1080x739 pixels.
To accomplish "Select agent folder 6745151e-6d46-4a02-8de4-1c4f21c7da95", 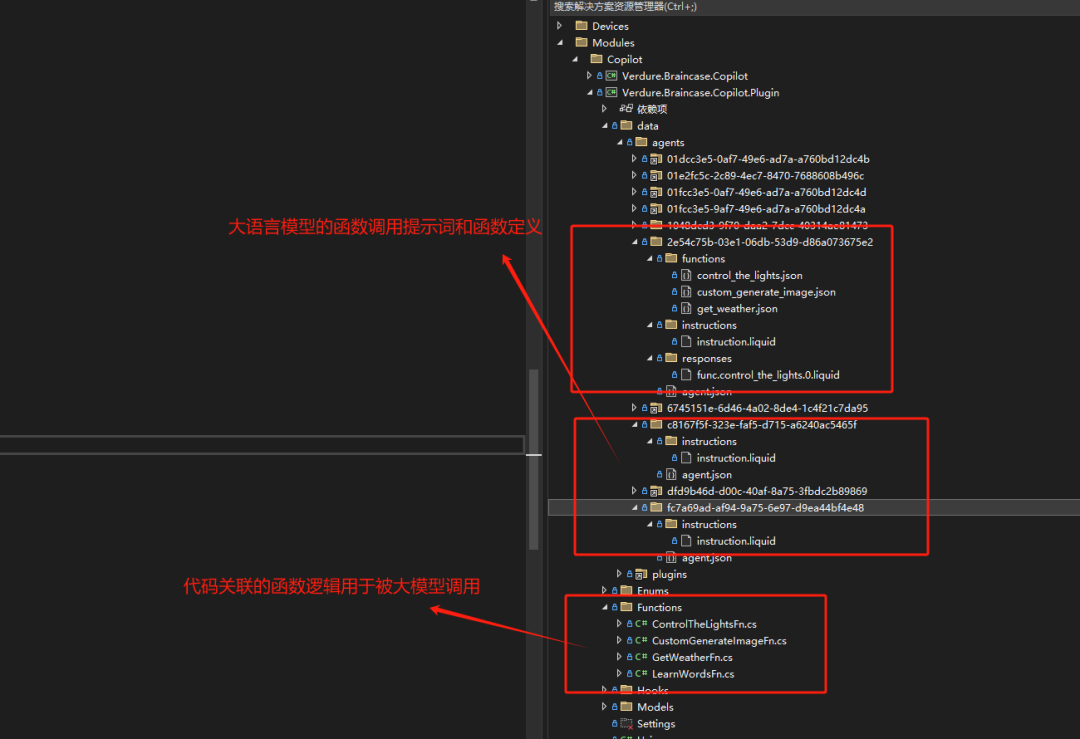I will pos(767,408).
